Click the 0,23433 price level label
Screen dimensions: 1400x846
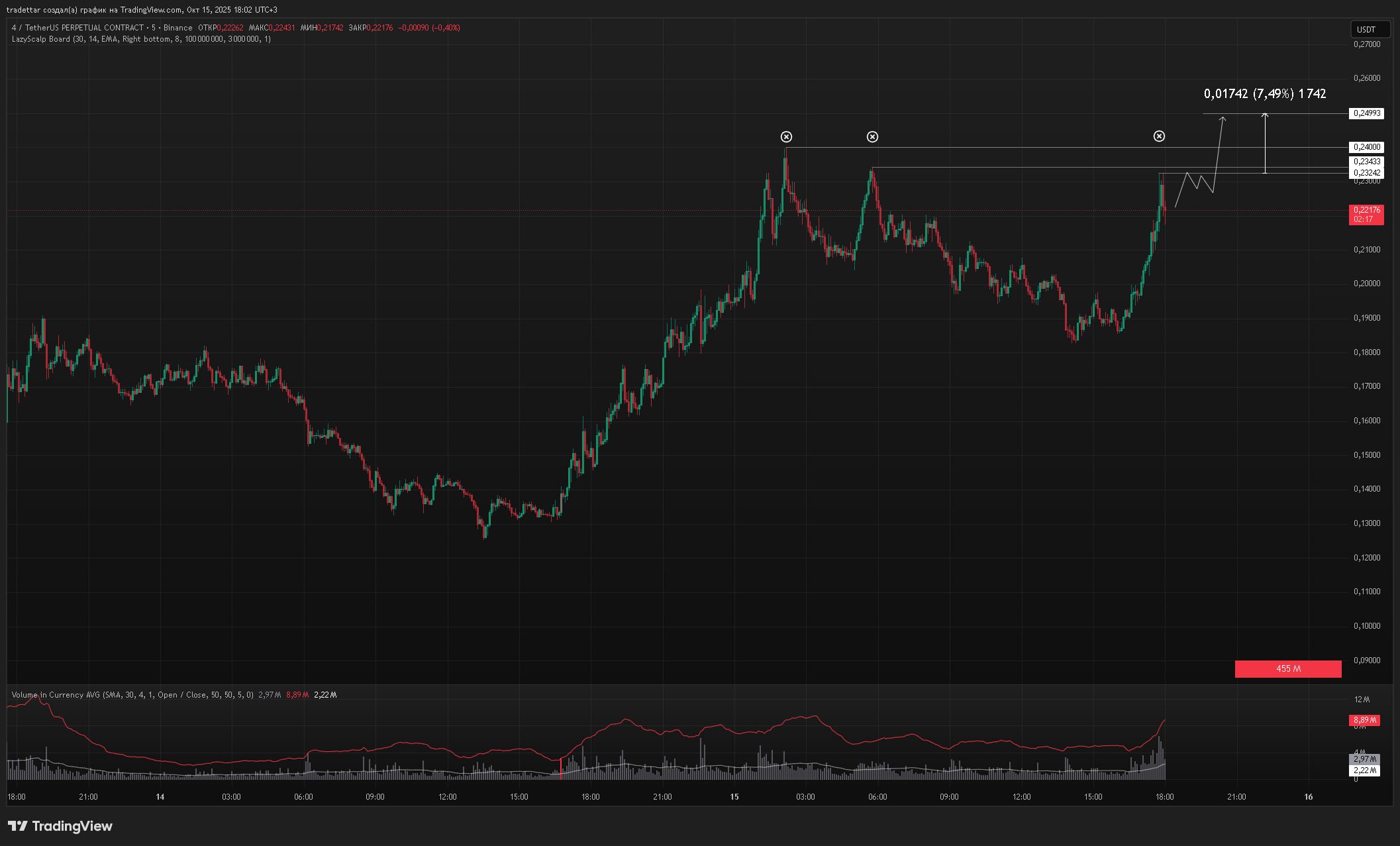1366,161
